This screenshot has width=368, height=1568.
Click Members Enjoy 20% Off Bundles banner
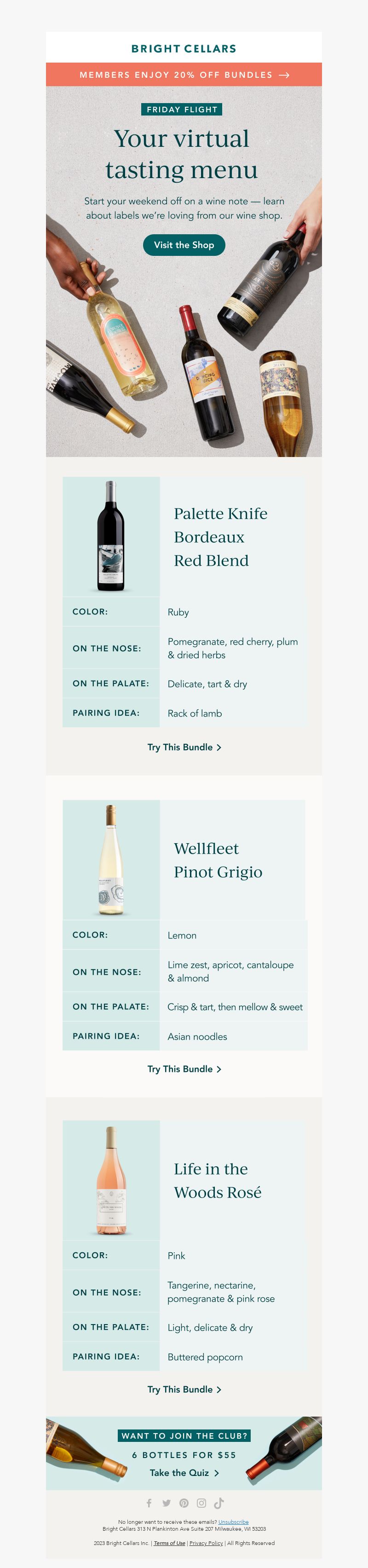click(x=184, y=74)
